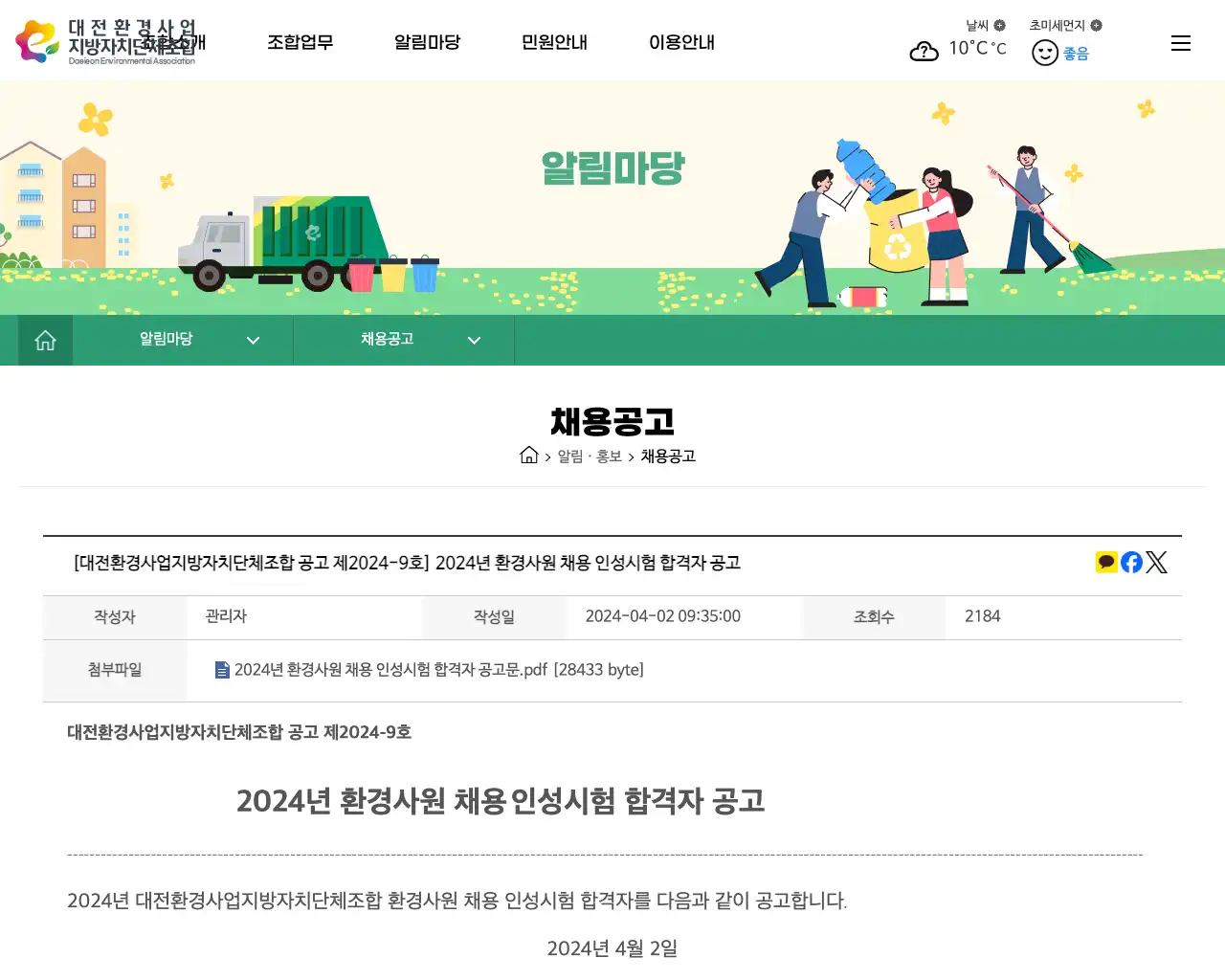Share the post via KakaoTalk icon
The width and height of the screenshot is (1225, 980).
click(x=1106, y=562)
